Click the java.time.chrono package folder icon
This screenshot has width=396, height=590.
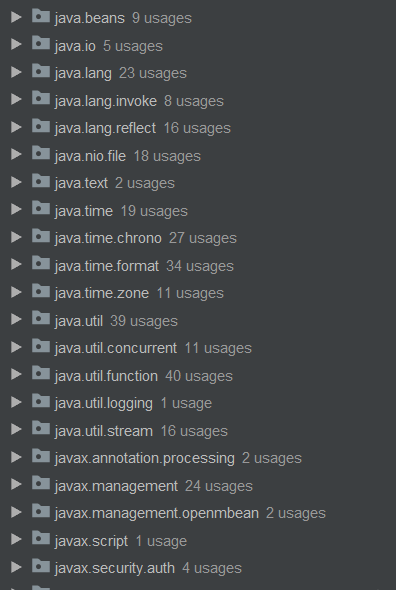(41, 237)
